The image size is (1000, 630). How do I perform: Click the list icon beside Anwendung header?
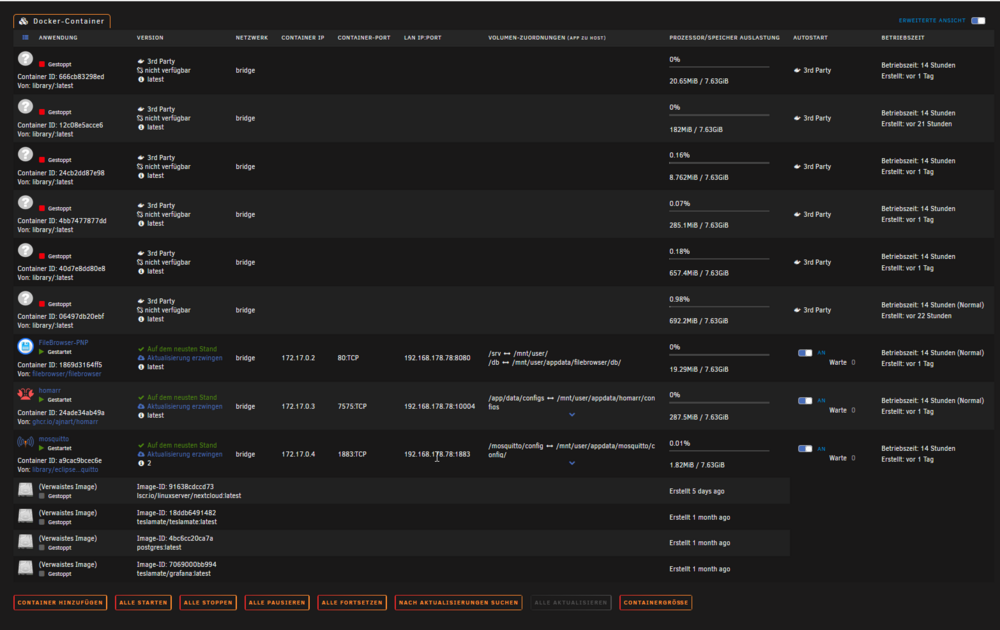tap(26, 38)
